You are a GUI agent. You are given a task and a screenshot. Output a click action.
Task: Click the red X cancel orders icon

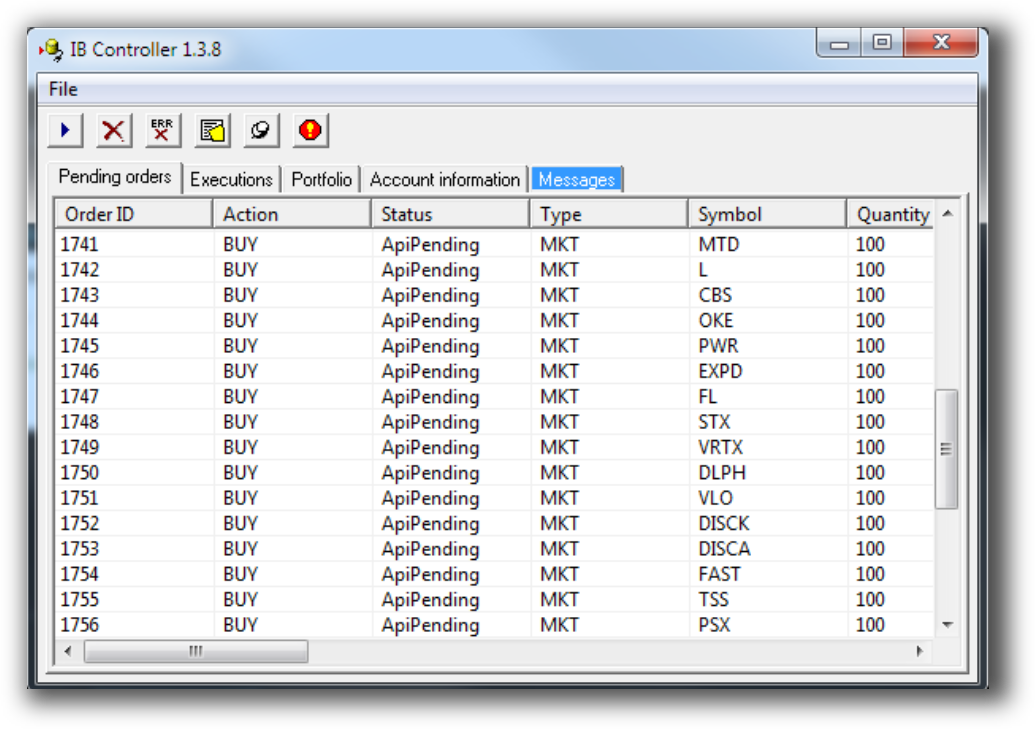coord(112,129)
